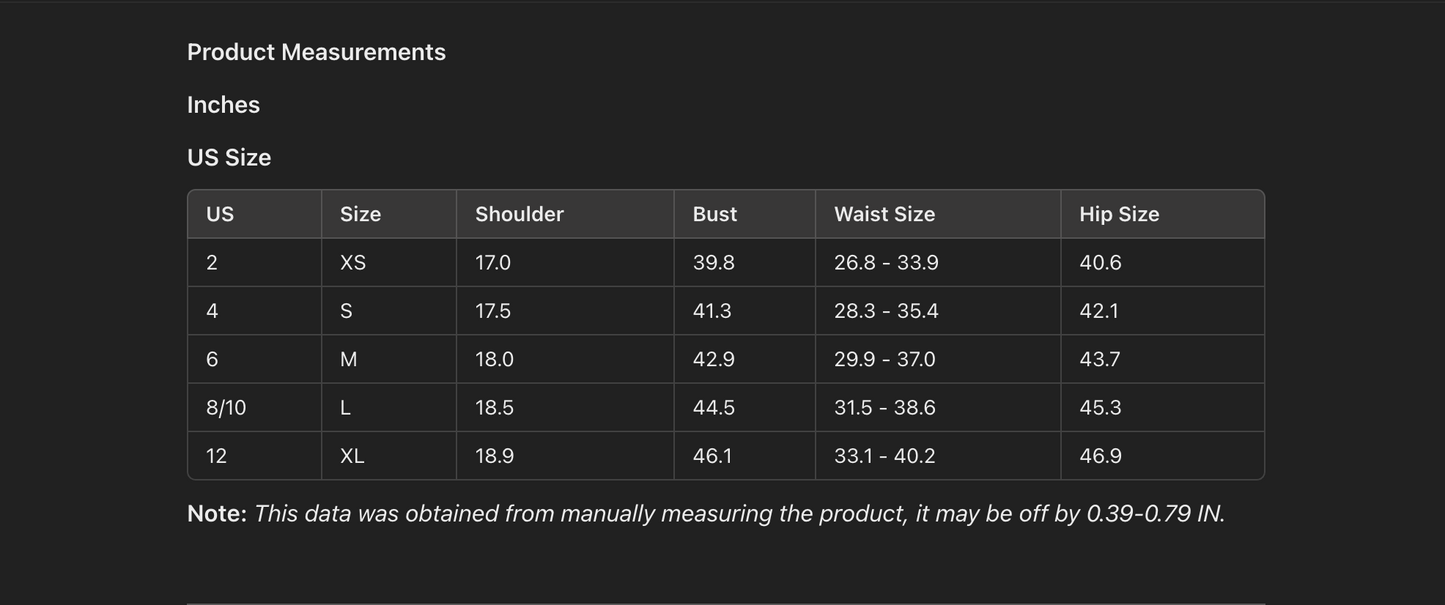Select the 17.5 shoulder measurement cell
The height and width of the screenshot is (605, 1445).
click(x=493, y=311)
